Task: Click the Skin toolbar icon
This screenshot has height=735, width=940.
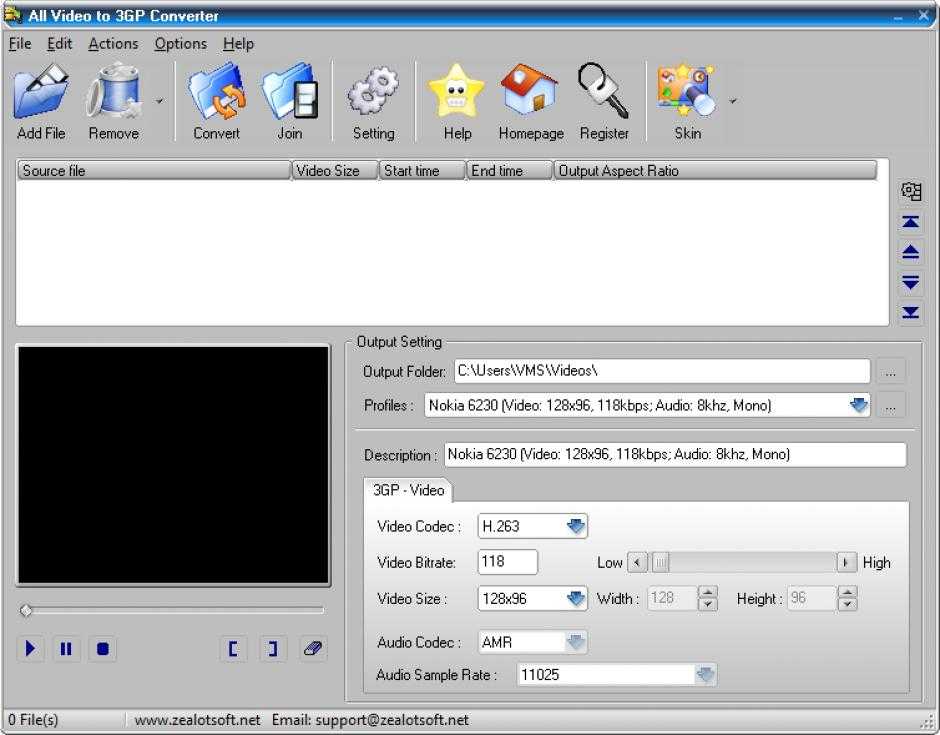Action: pos(687,91)
